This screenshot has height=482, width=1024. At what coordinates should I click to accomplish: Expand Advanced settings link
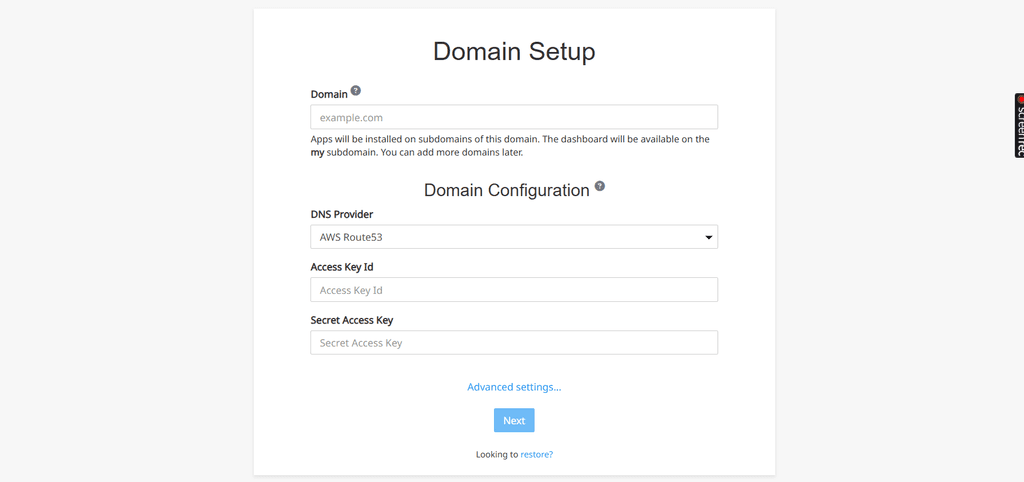tap(514, 387)
